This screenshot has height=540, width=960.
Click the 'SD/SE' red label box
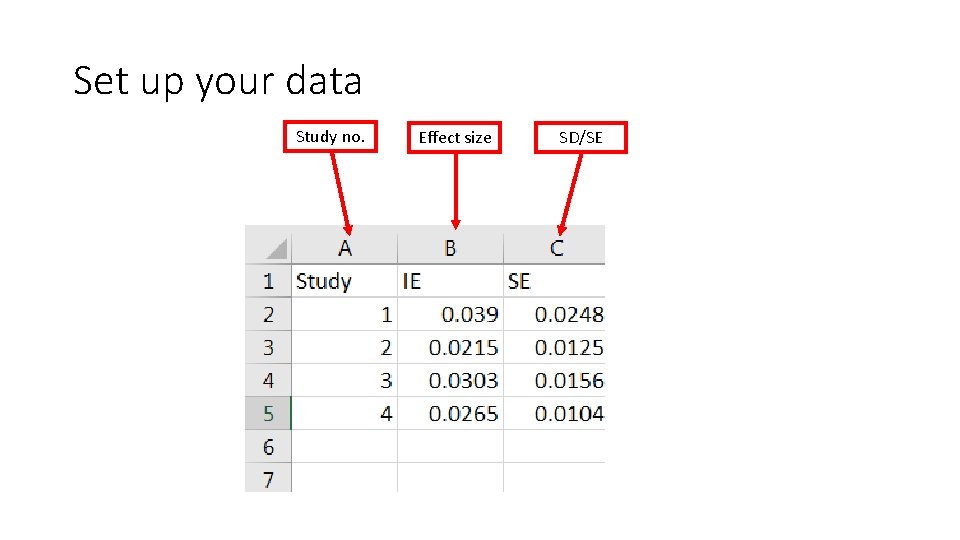[581, 137]
